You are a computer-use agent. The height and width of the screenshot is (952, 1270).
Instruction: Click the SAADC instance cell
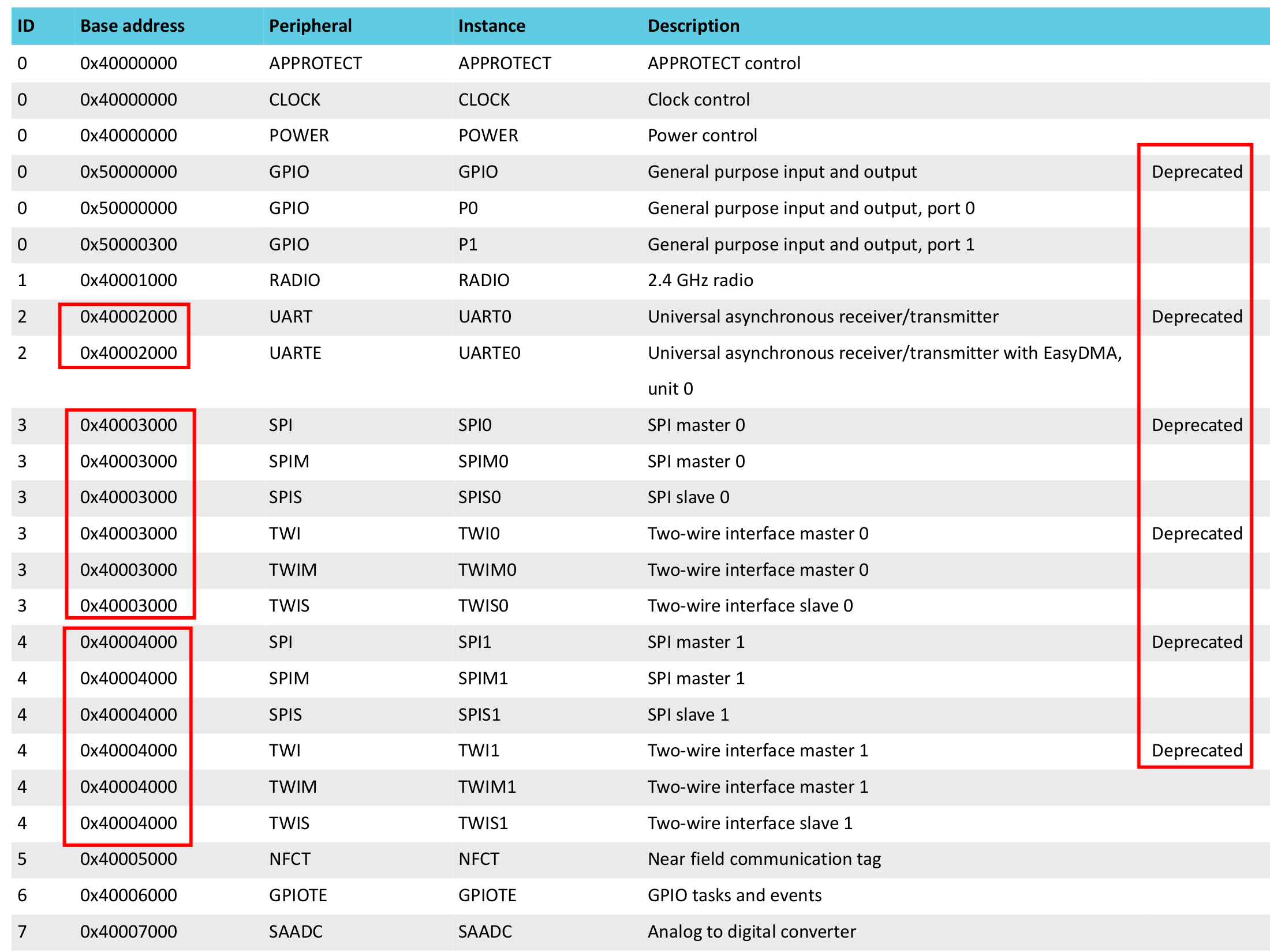[485, 931]
